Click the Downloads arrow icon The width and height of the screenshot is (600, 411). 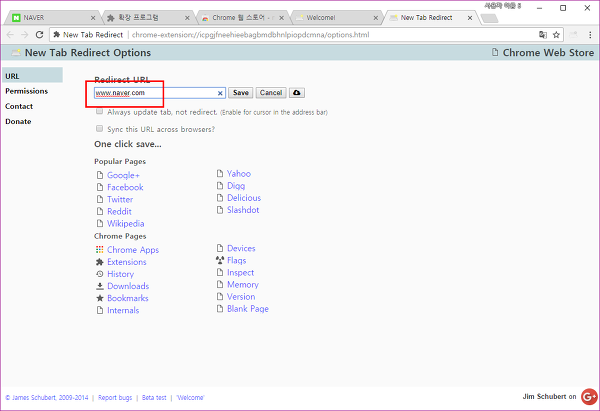coord(99,286)
